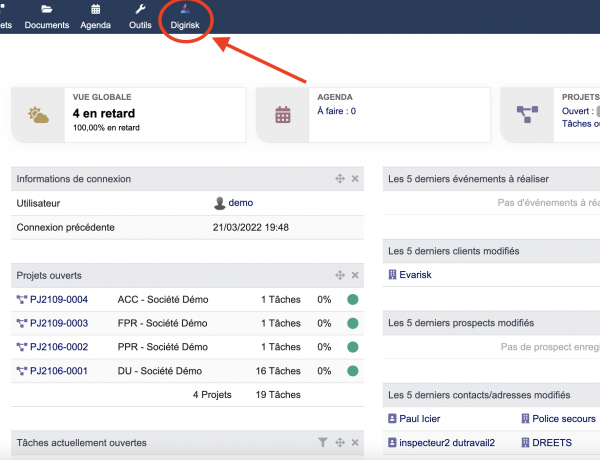Click 'ACC - Société Démo' project label
Image resolution: width=600 pixels, height=460 pixels.
click(x=163, y=299)
